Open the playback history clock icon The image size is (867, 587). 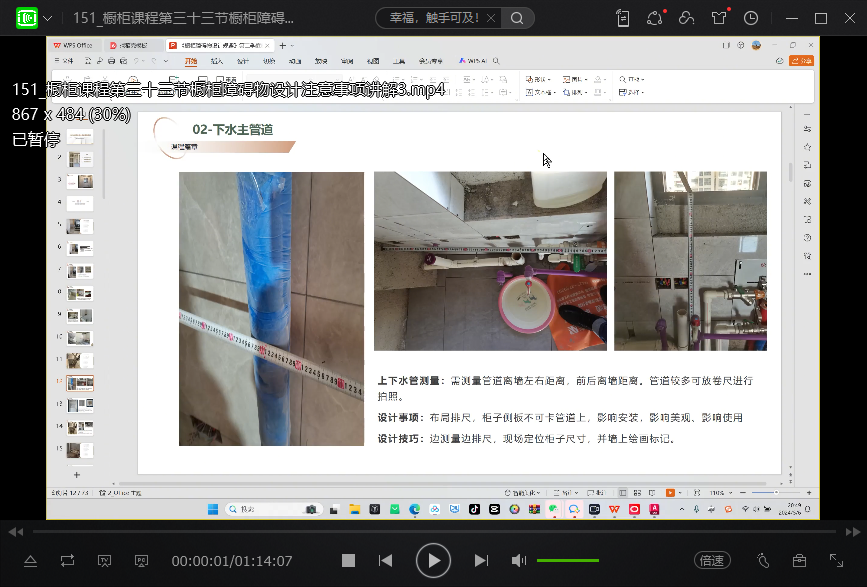point(750,18)
